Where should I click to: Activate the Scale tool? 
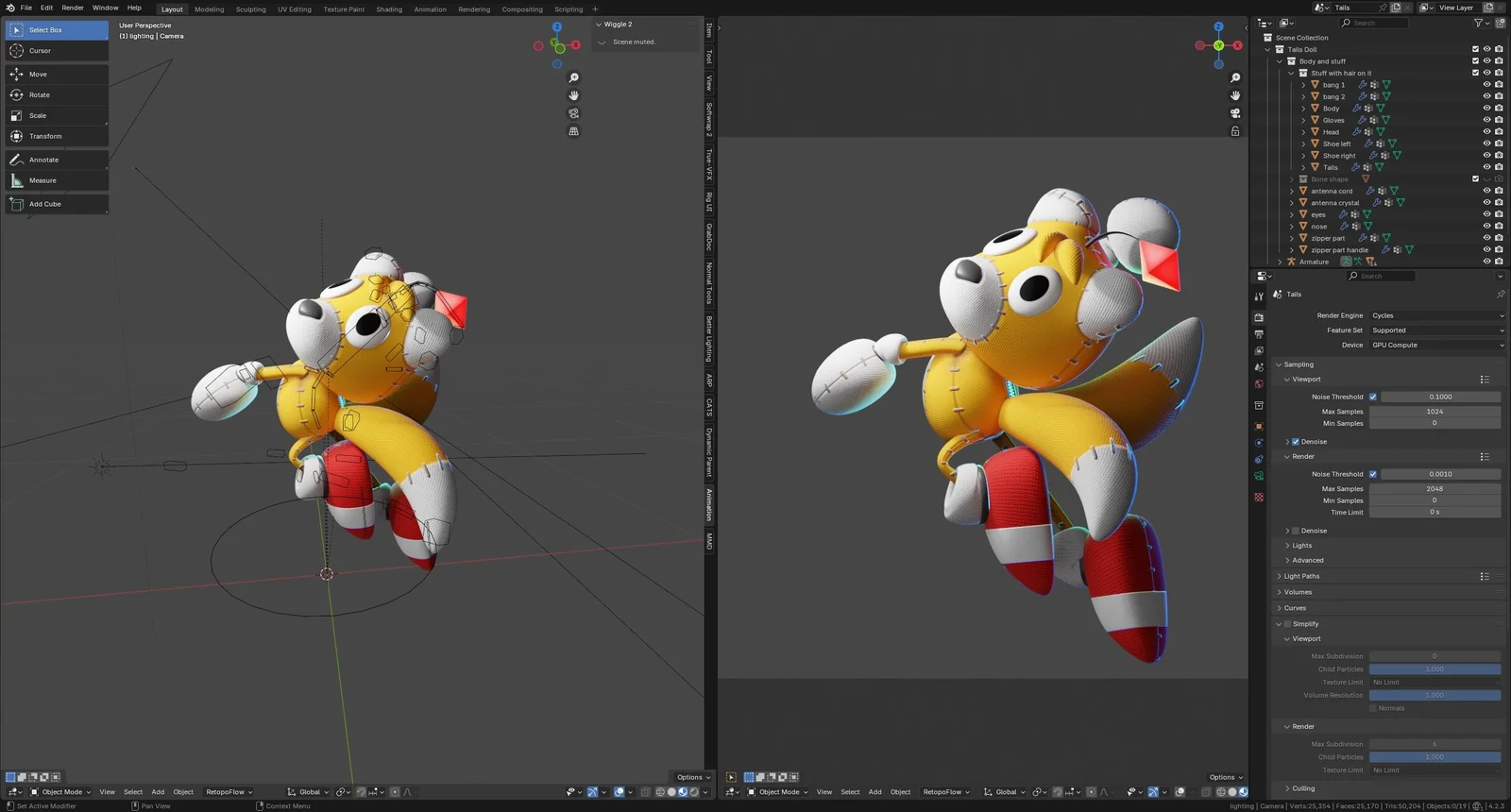(x=57, y=116)
